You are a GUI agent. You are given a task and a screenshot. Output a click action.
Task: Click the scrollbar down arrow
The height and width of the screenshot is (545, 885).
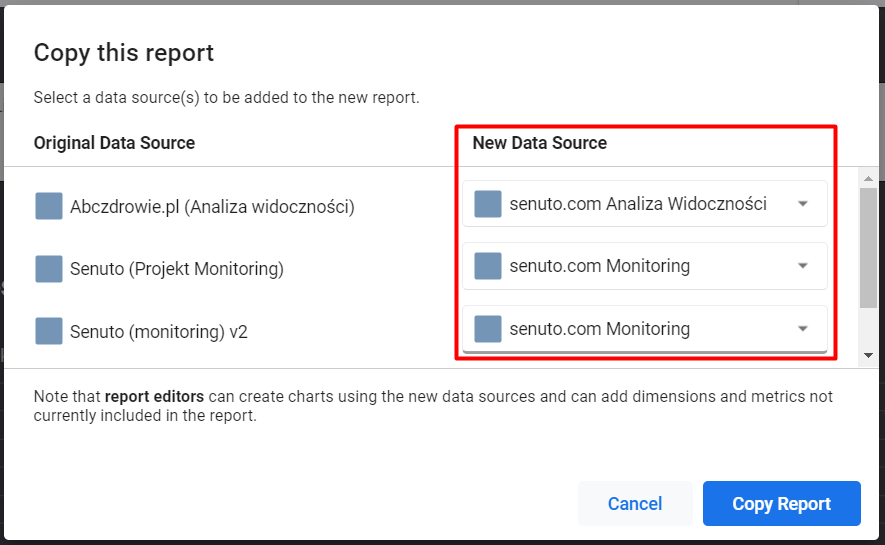868,355
